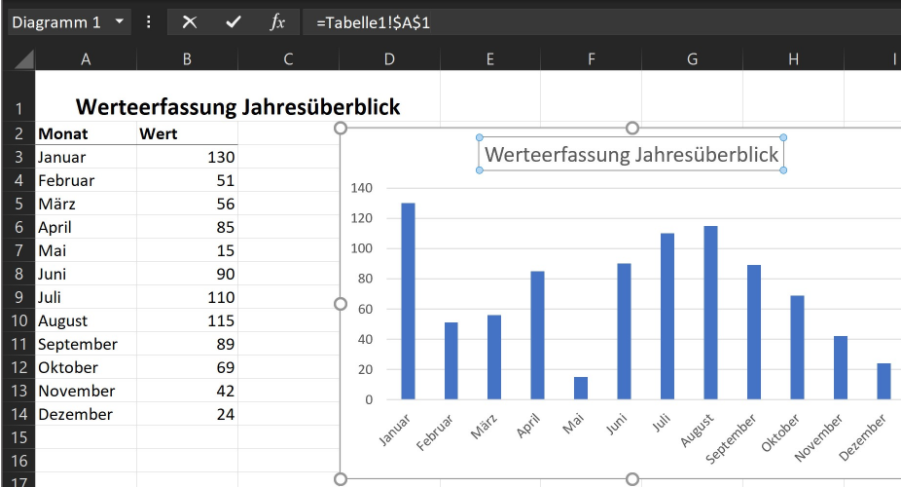Click the chart's bottom-center resize handle

(x=632, y=480)
